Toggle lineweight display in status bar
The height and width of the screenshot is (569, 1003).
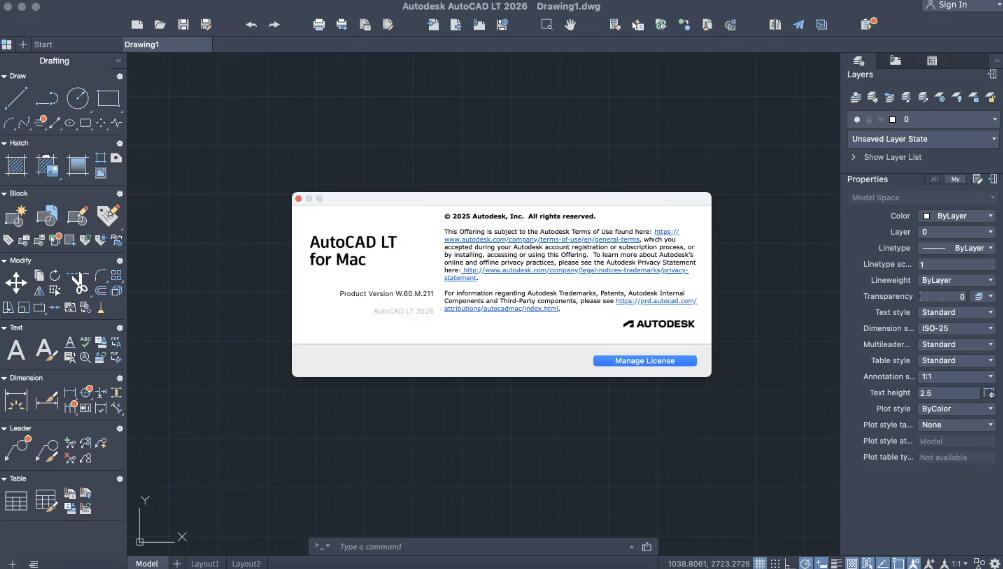click(x=836, y=563)
